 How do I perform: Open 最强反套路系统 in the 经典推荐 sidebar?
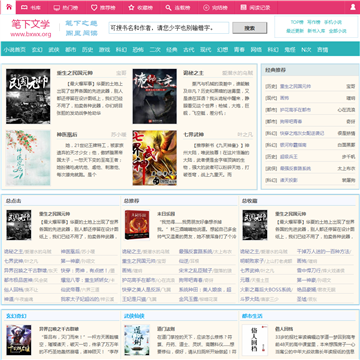(295, 168)
